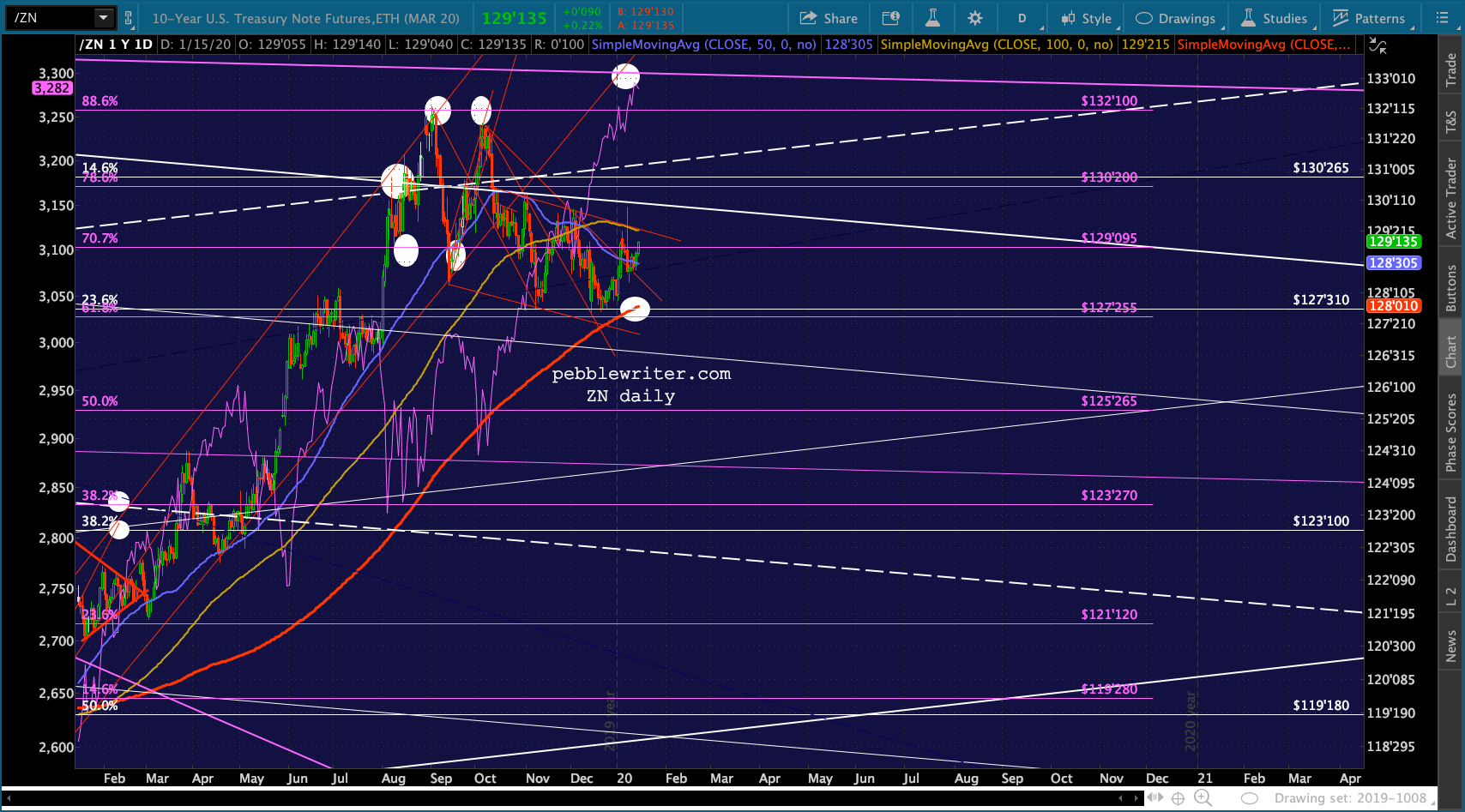Image resolution: width=1465 pixels, height=812 pixels.
Task: Click the SimpleMovingAvg (CLOSE, 50, 0, no) label
Action: coord(703,45)
